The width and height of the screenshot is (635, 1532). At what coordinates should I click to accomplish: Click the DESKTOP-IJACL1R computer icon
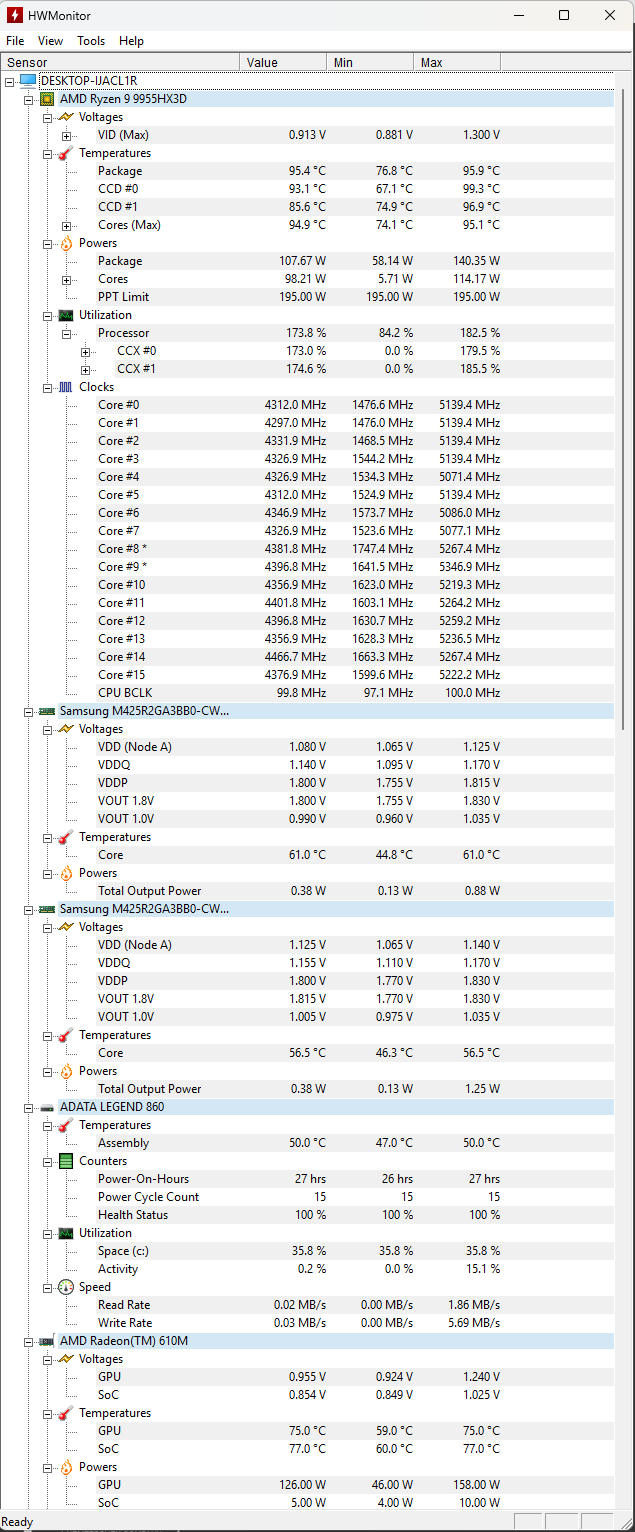(x=28, y=81)
